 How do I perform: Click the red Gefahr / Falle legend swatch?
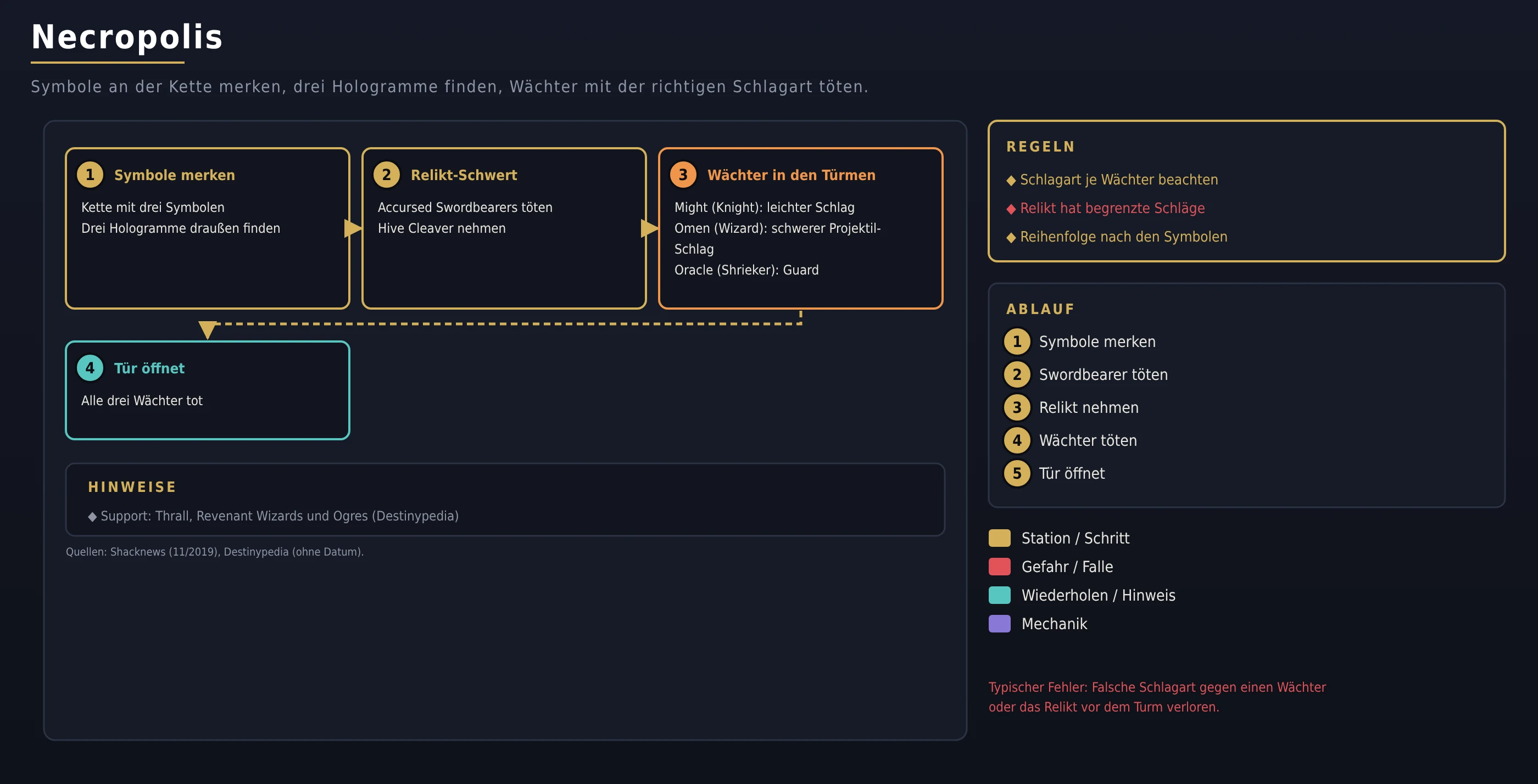[1000, 566]
